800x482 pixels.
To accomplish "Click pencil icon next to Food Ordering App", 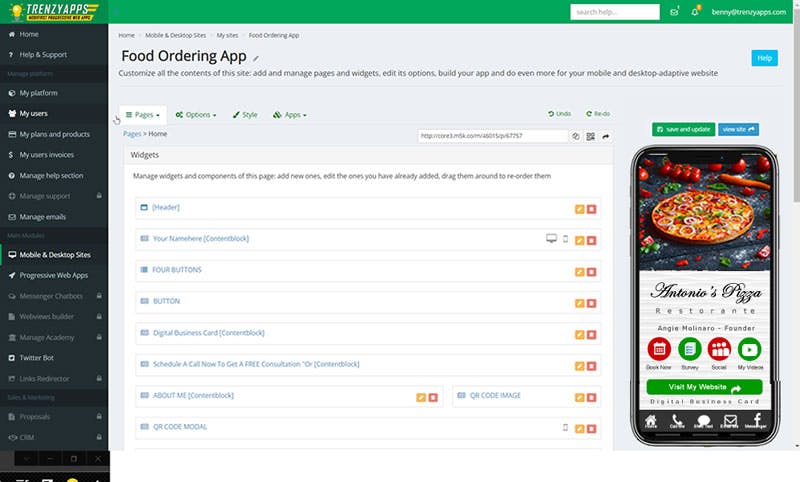I will 256,59.
